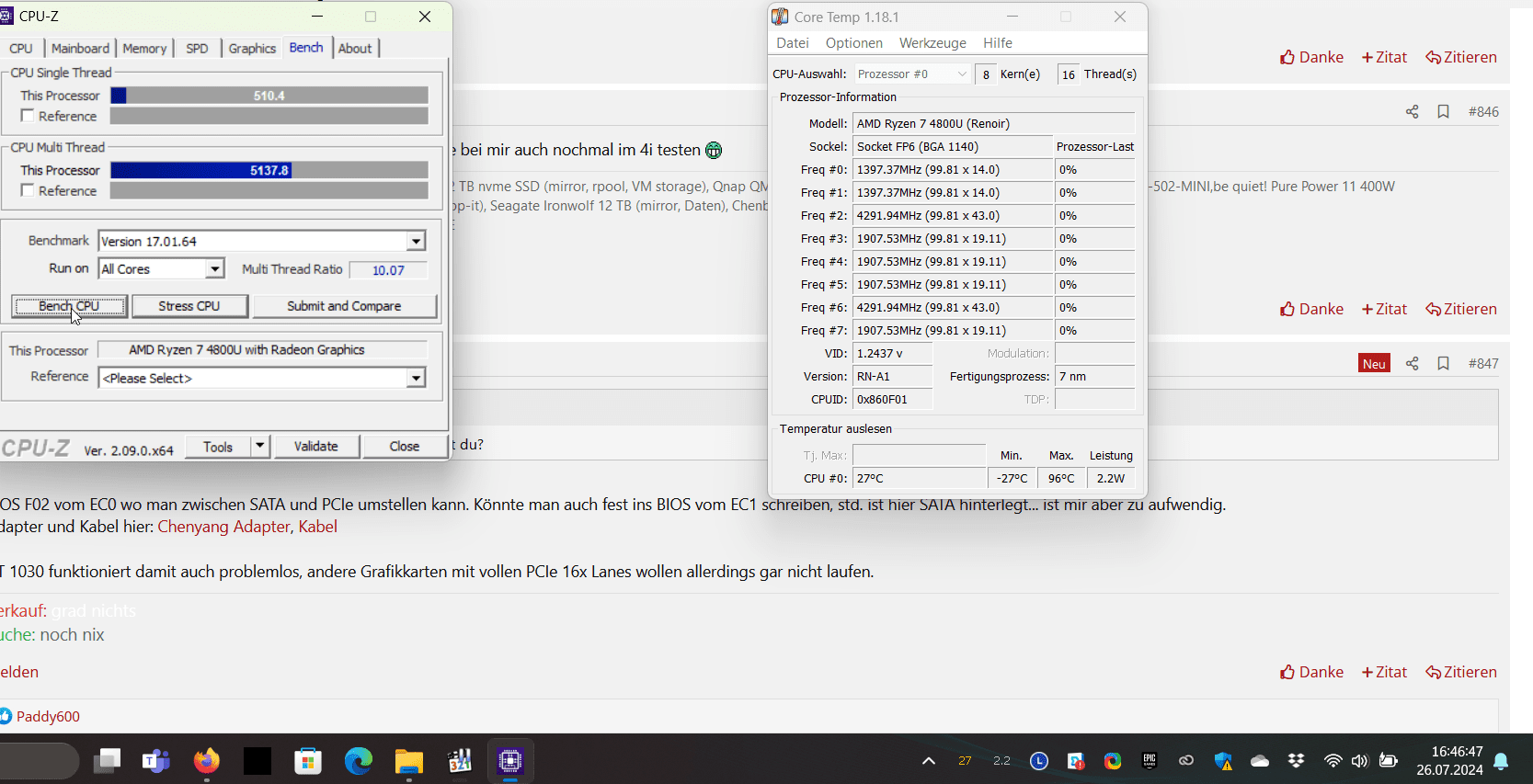
Task: Open the Werkzeuge menu in Core Temp
Action: (x=932, y=43)
